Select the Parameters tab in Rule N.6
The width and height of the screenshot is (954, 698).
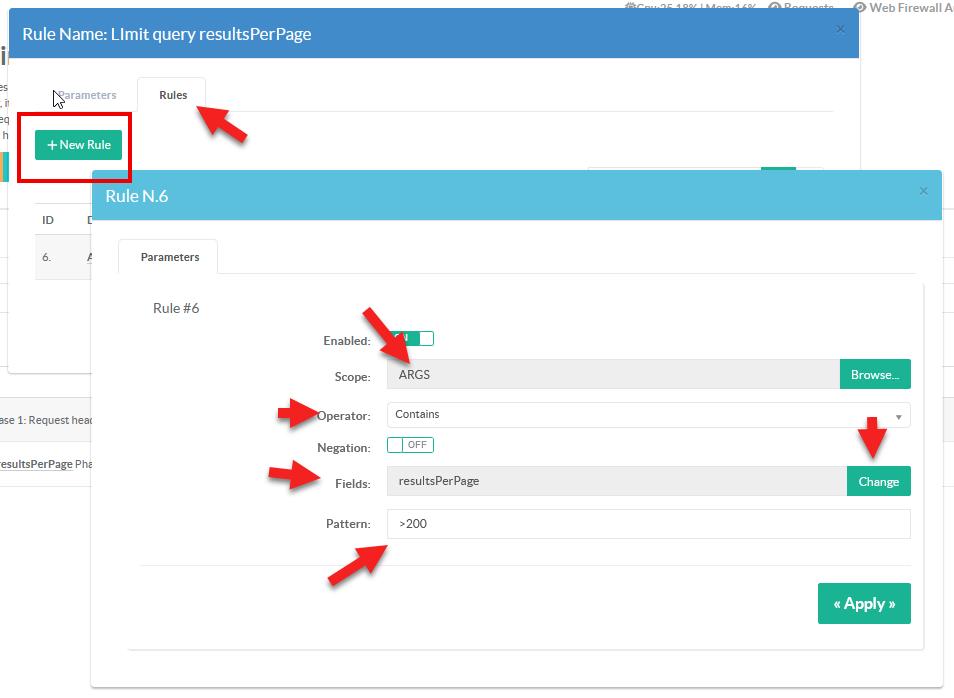[x=169, y=257]
